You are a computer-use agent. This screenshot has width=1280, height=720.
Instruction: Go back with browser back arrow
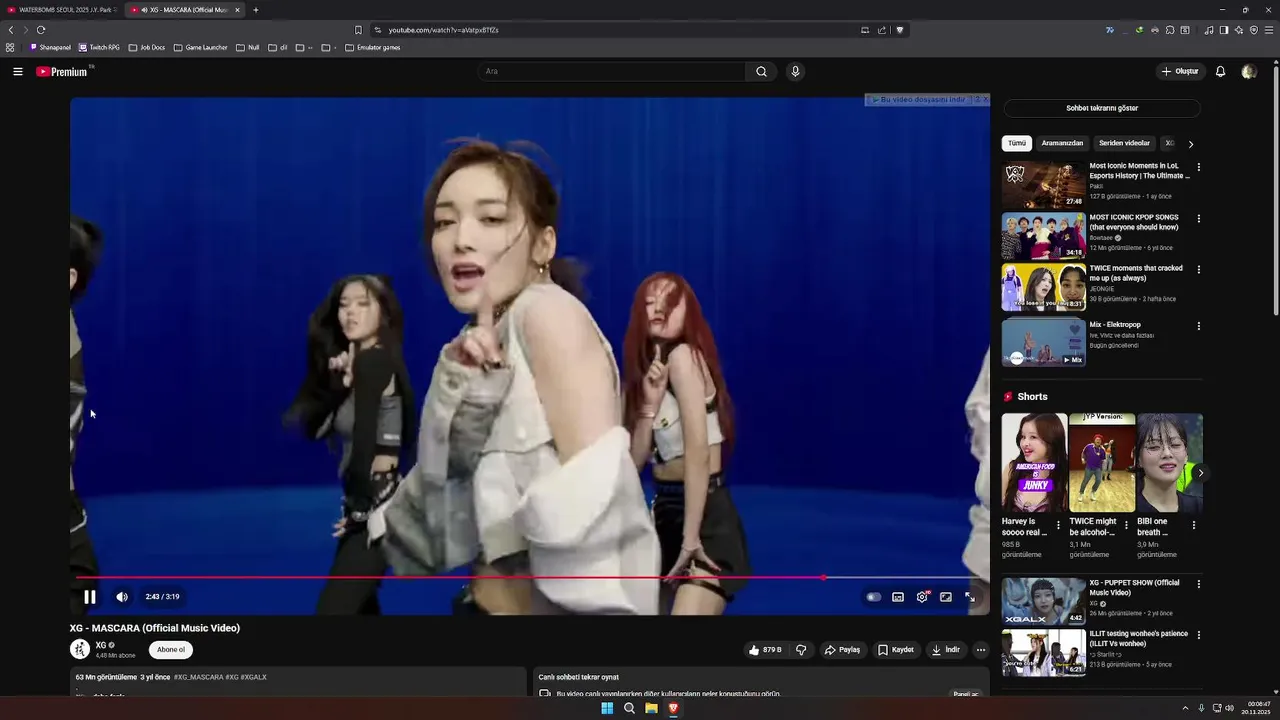11,30
